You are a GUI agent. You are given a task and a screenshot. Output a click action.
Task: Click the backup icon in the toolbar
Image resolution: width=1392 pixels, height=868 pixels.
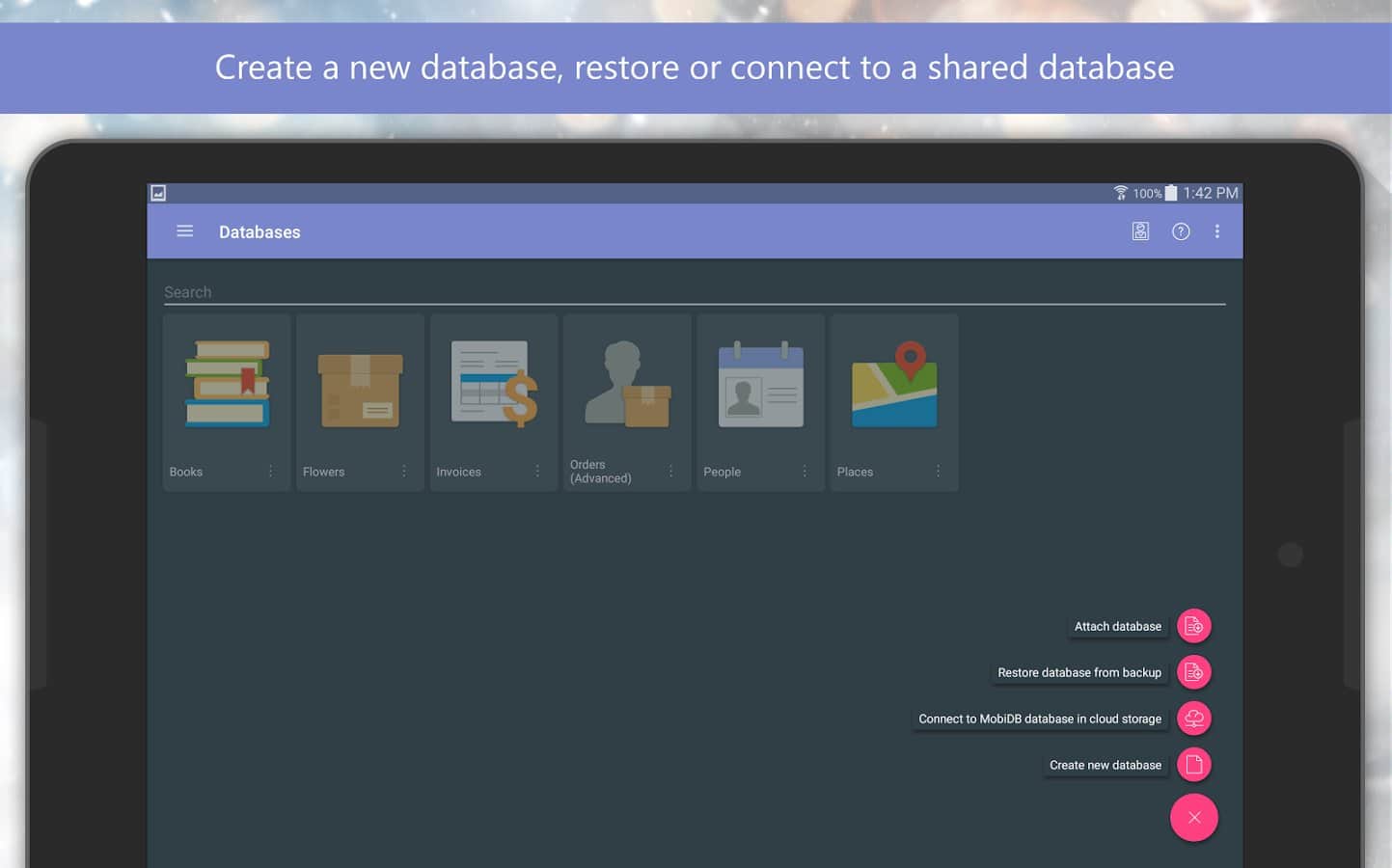(x=1140, y=231)
